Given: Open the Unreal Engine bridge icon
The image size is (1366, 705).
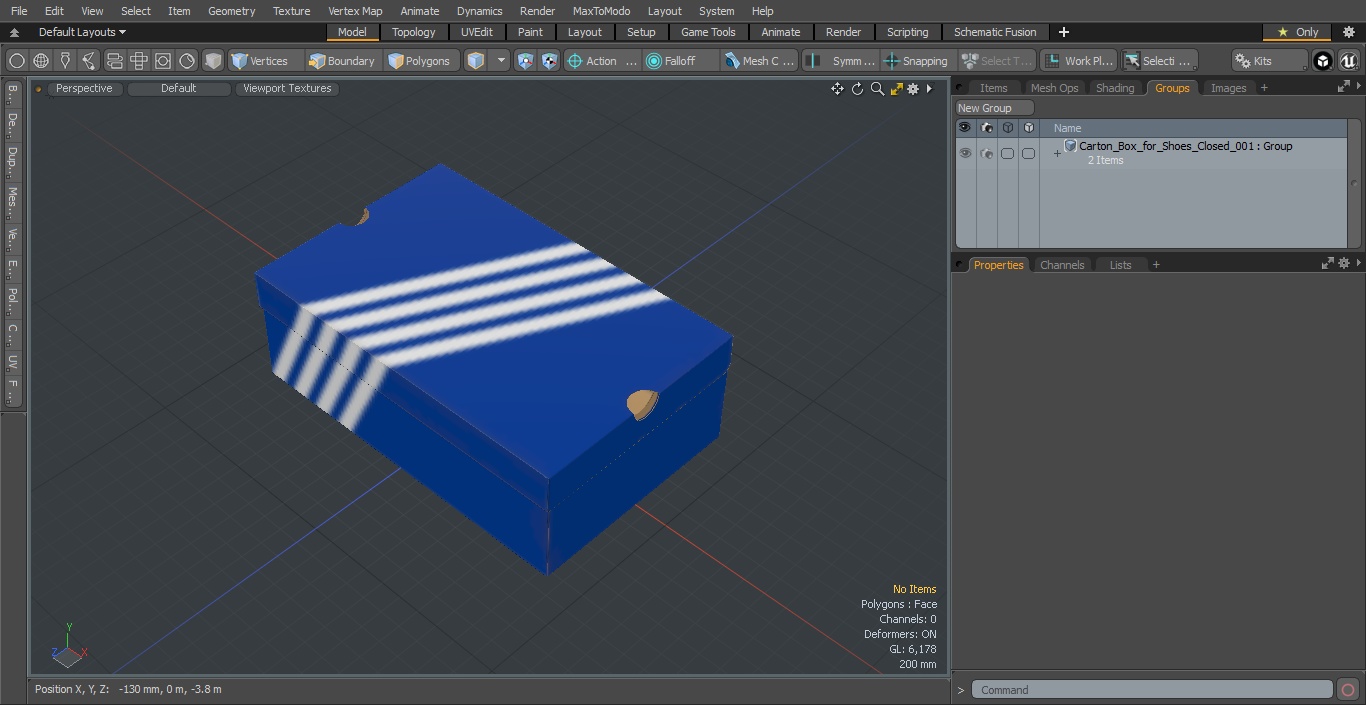Looking at the screenshot, I should point(1348,61).
